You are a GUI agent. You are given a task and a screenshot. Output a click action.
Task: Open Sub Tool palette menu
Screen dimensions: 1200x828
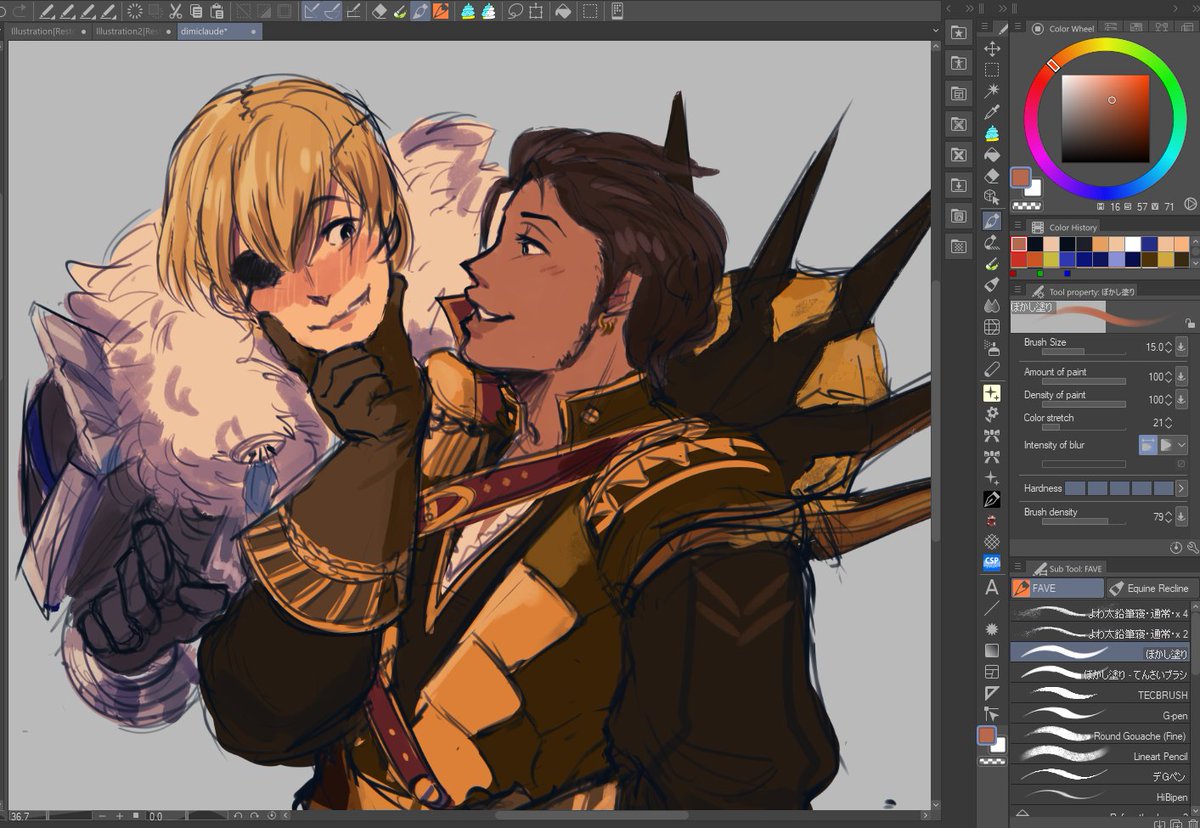click(1016, 568)
